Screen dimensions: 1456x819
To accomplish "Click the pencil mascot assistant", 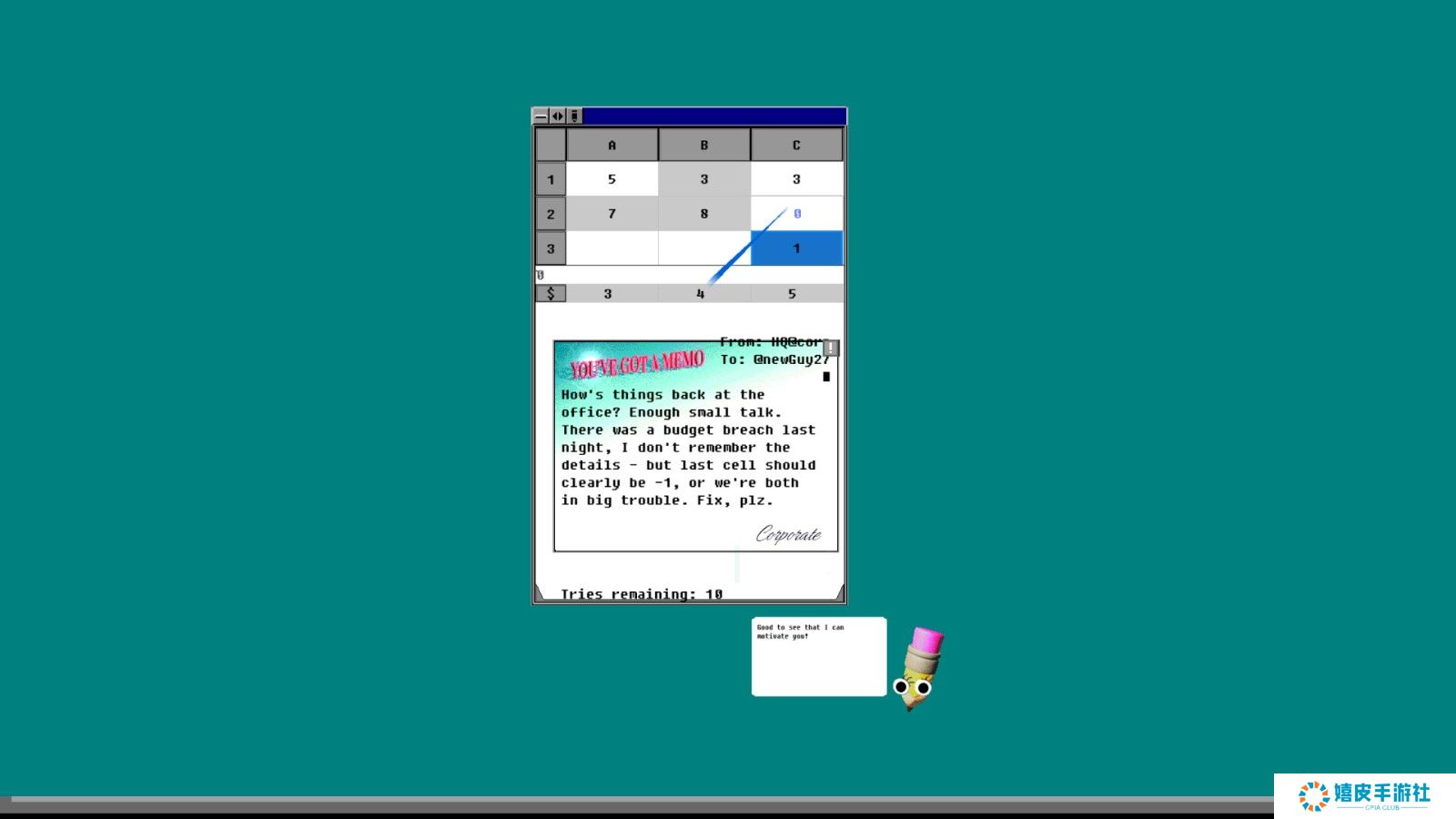I will [x=920, y=667].
